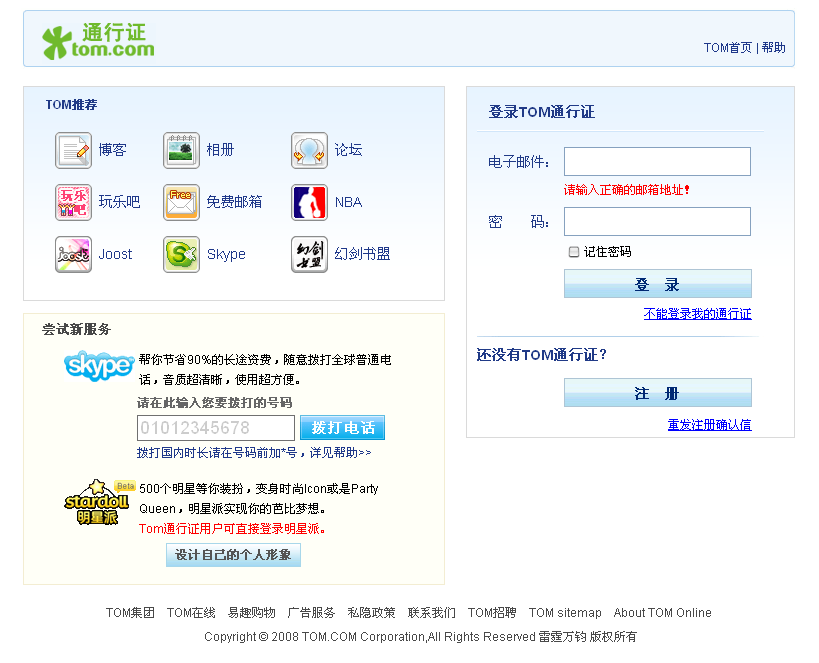This screenshot has height=663, width=819.
Task: Click the 注册 register button
Action: pyautogui.click(x=658, y=392)
